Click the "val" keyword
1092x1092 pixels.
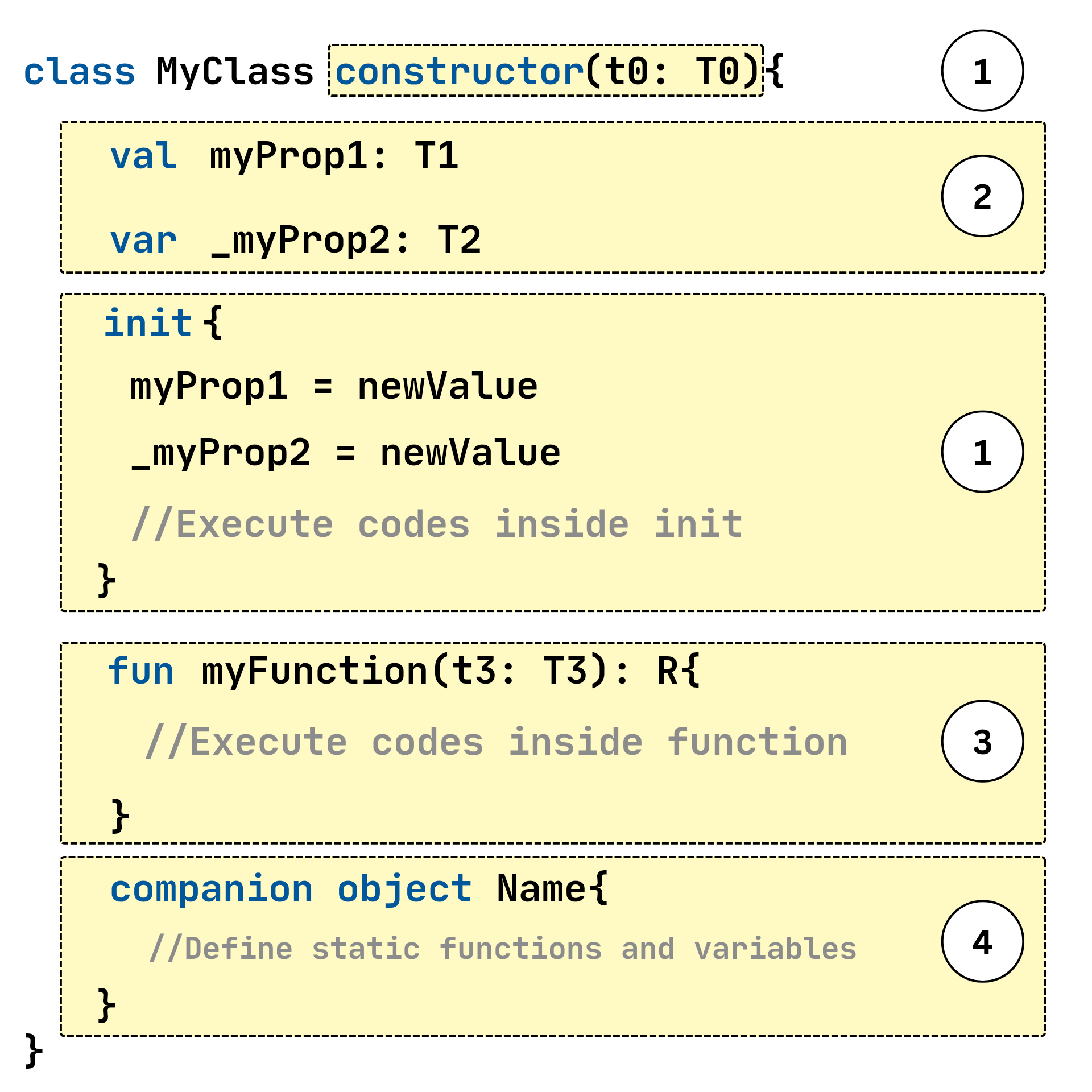coord(143,156)
